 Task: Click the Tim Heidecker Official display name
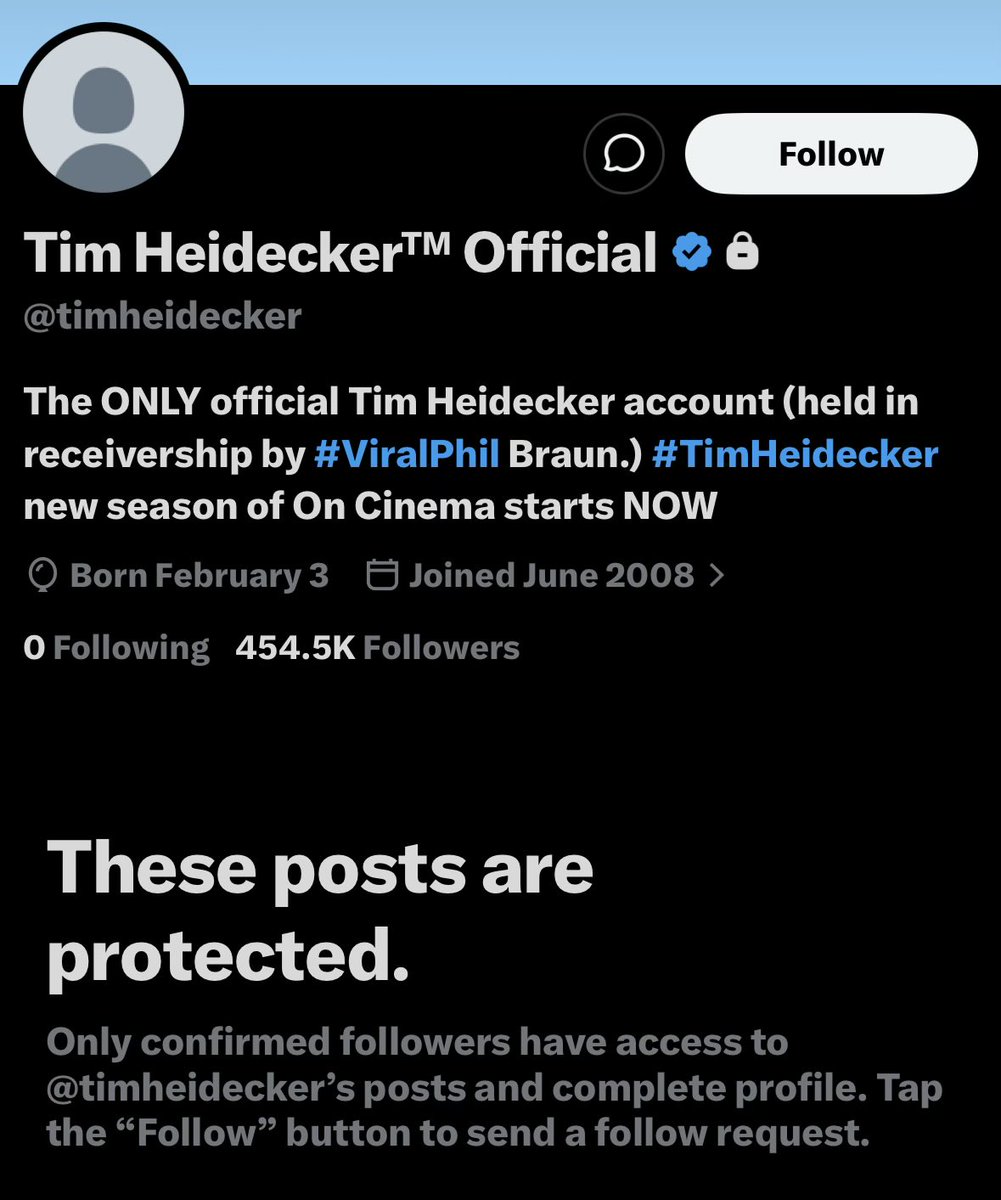[x=339, y=252]
